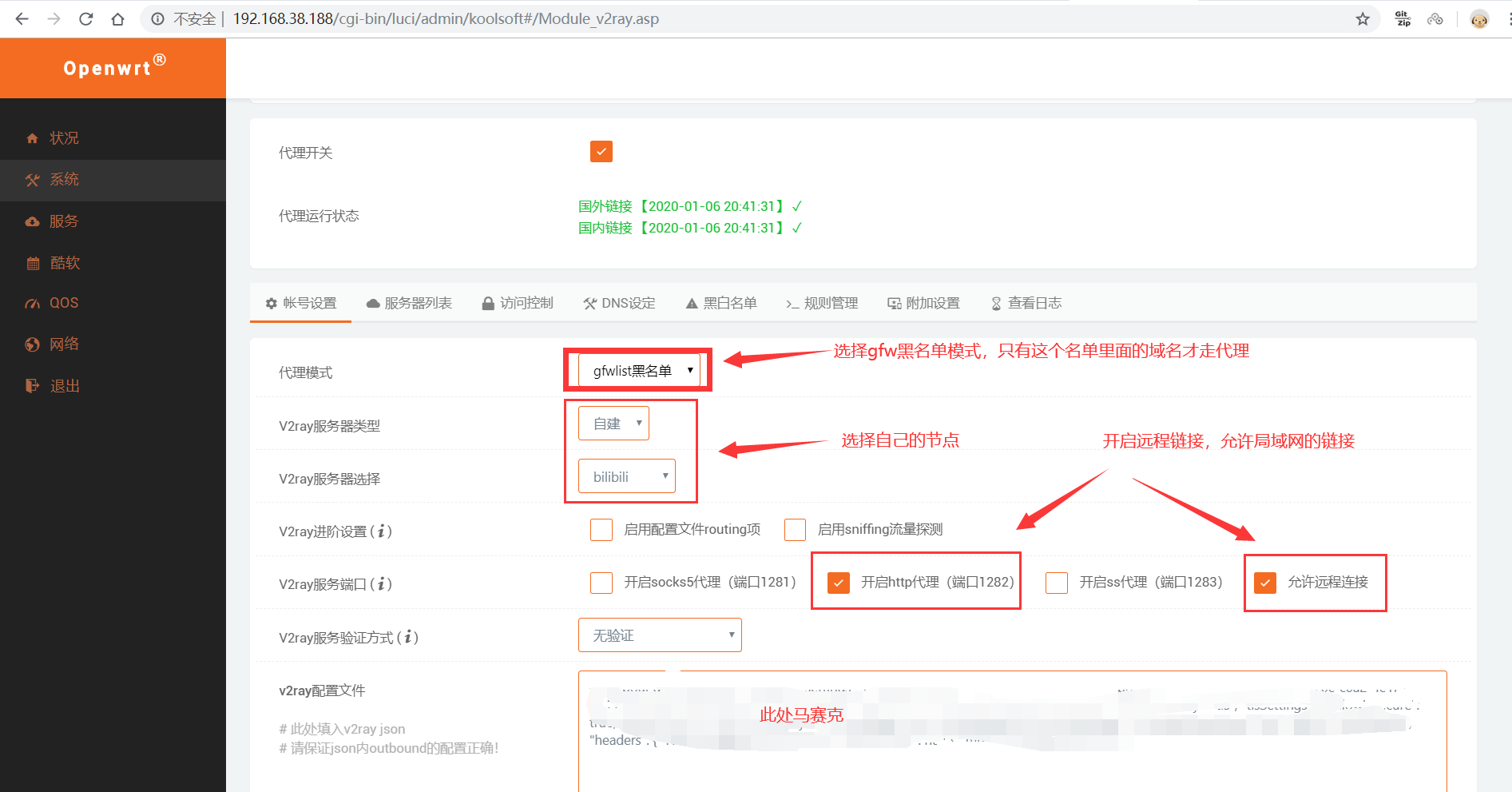
Task: Open the 状况 sidebar menu
Action: click(x=113, y=138)
